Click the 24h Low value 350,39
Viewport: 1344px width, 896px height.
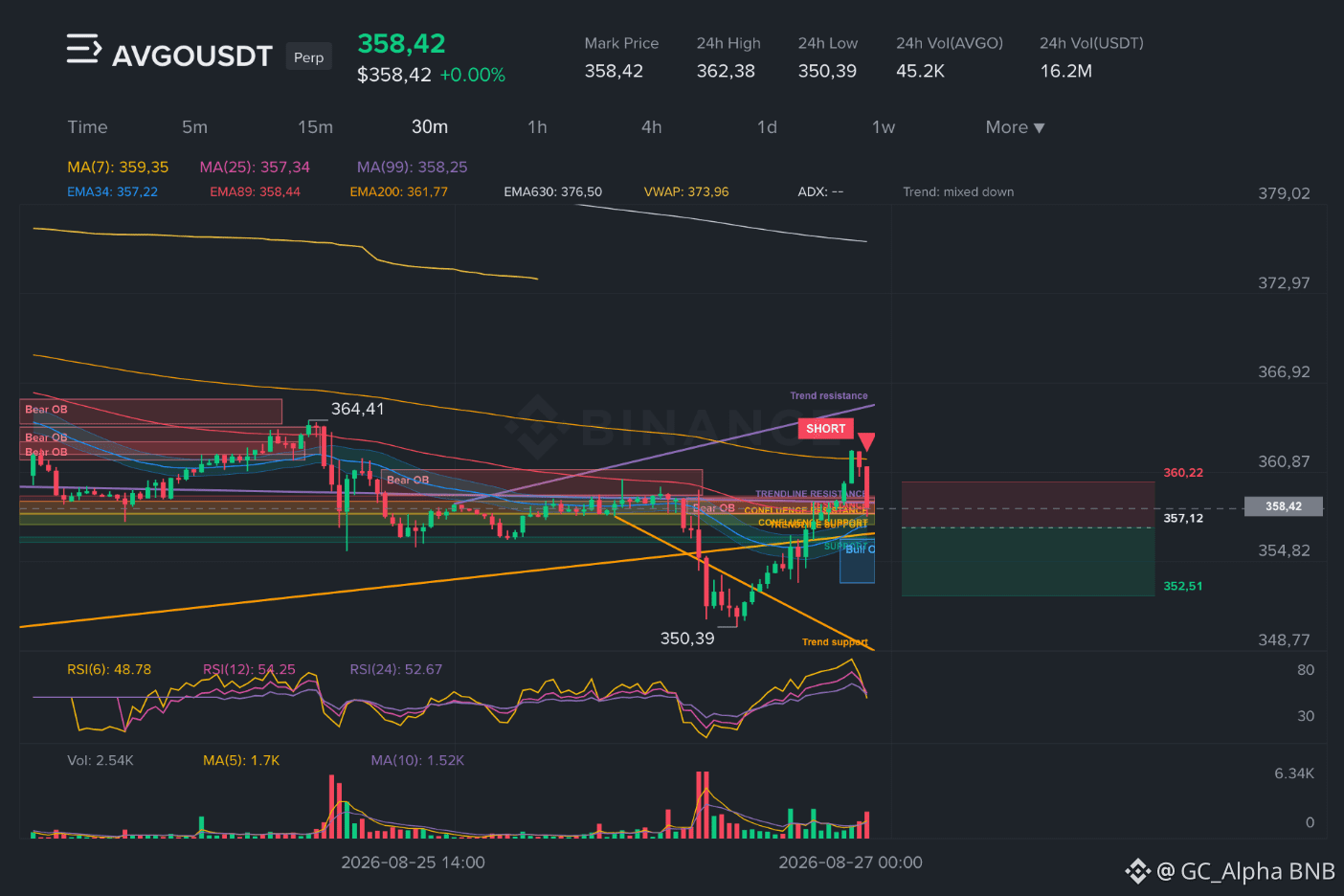[827, 71]
